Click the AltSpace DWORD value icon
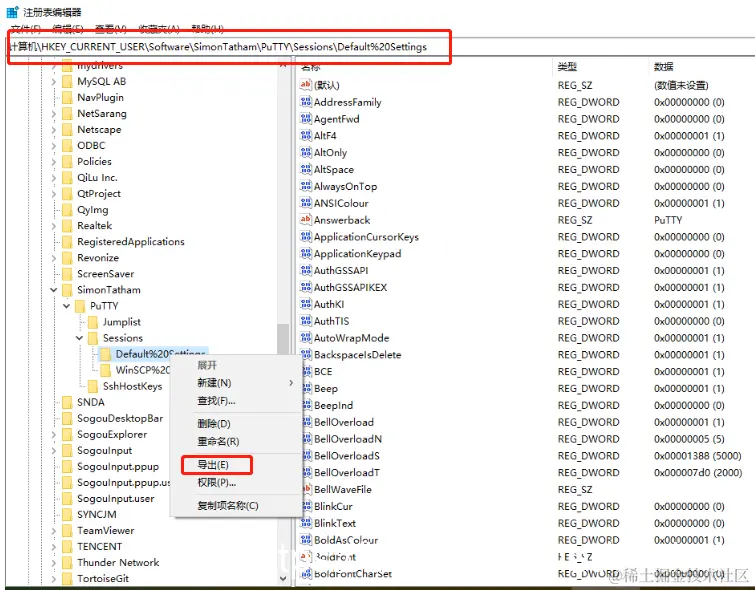This screenshot has width=755, height=590. (x=306, y=169)
